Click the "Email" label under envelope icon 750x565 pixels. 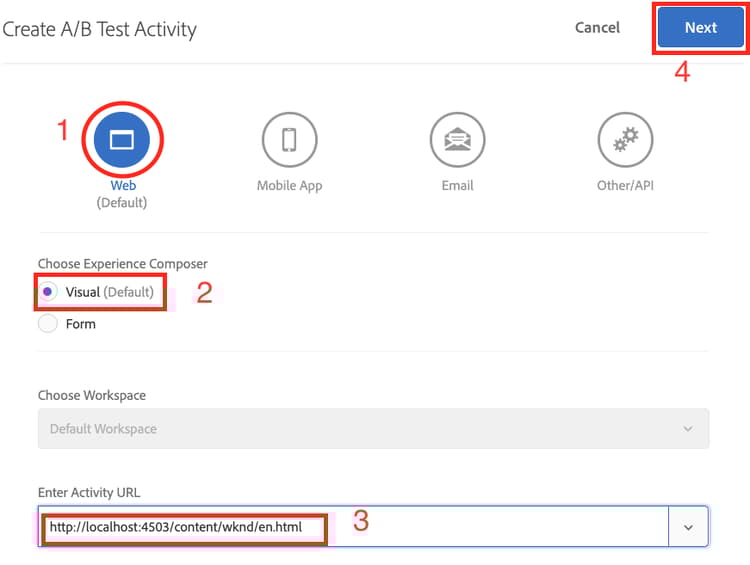click(457, 186)
